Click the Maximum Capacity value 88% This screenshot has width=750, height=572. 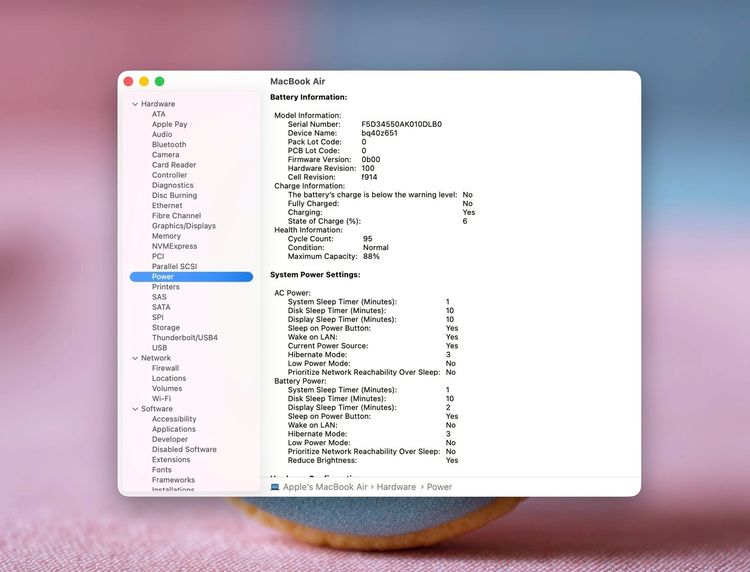pyautogui.click(x=371, y=256)
